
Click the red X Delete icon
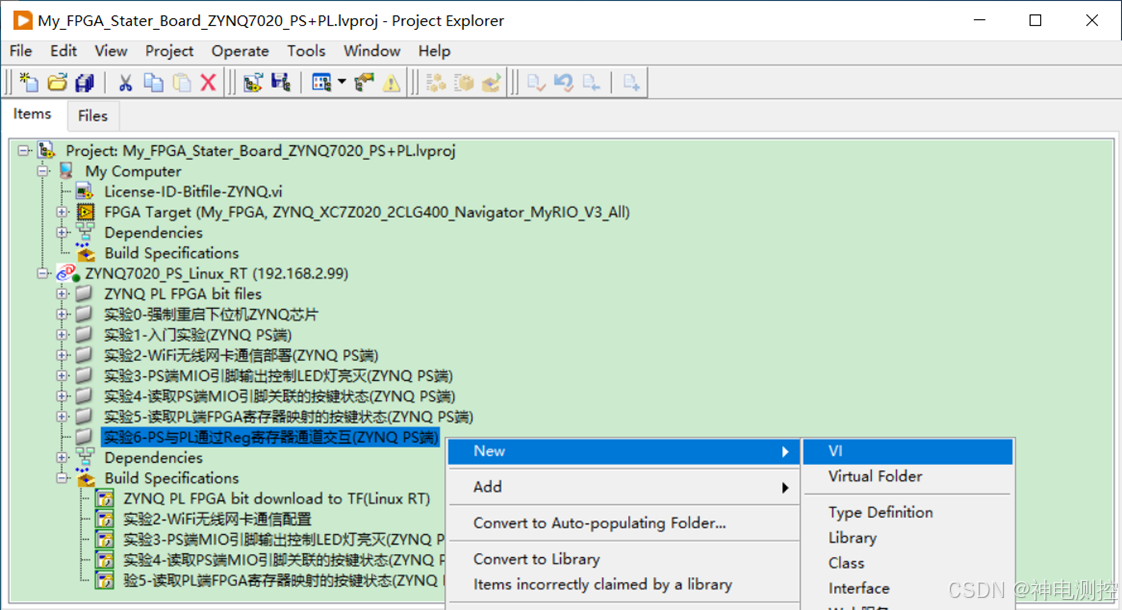[x=208, y=82]
